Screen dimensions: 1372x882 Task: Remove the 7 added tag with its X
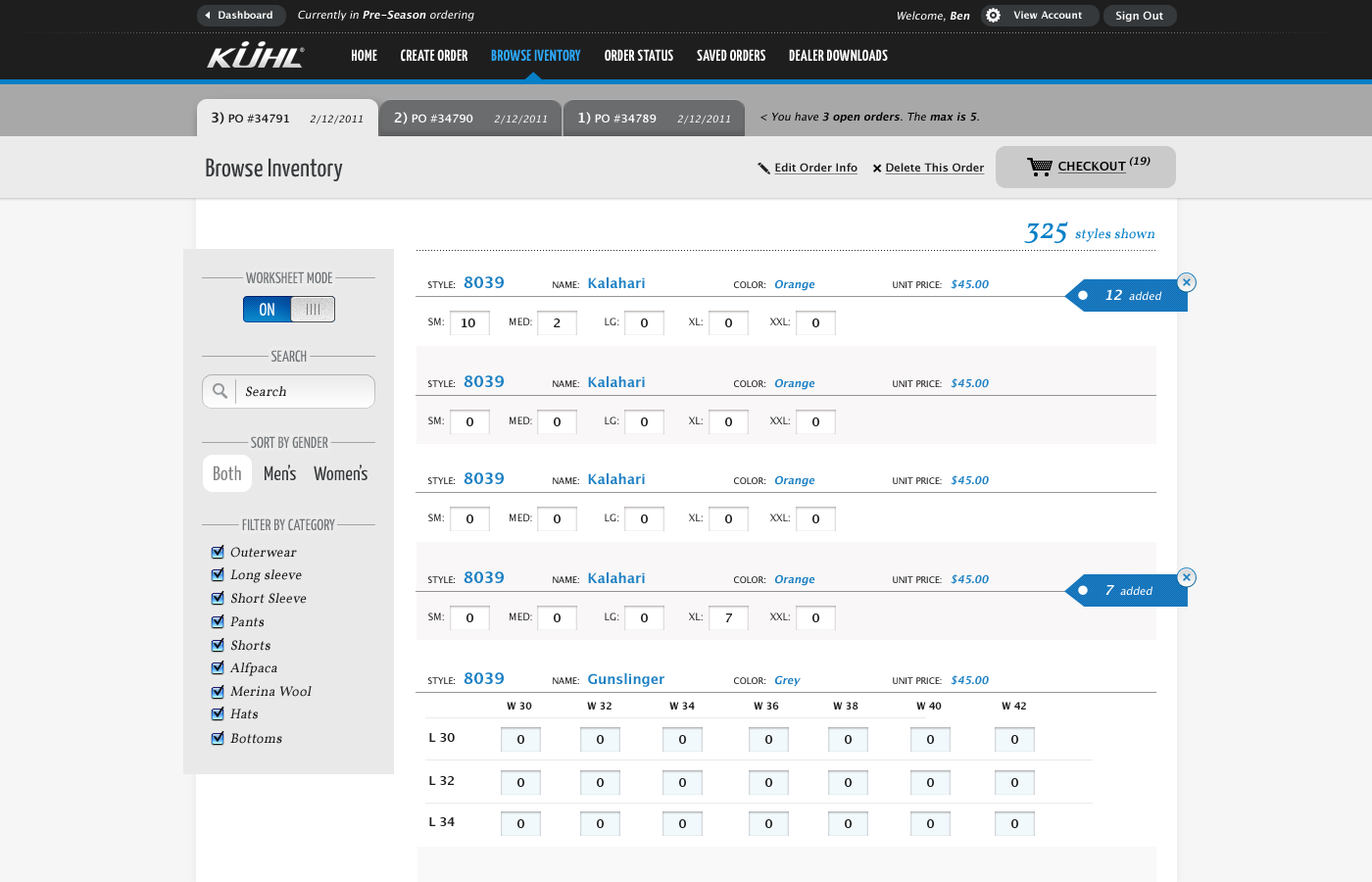pos(1187,577)
